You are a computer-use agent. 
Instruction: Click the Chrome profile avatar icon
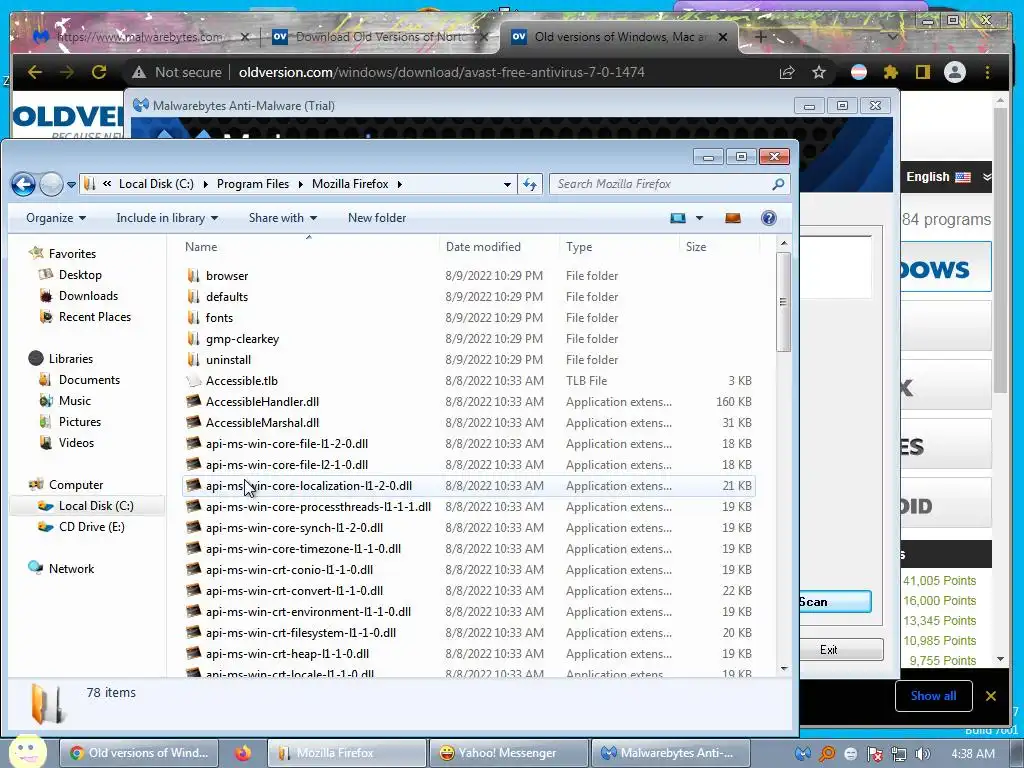(955, 72)
